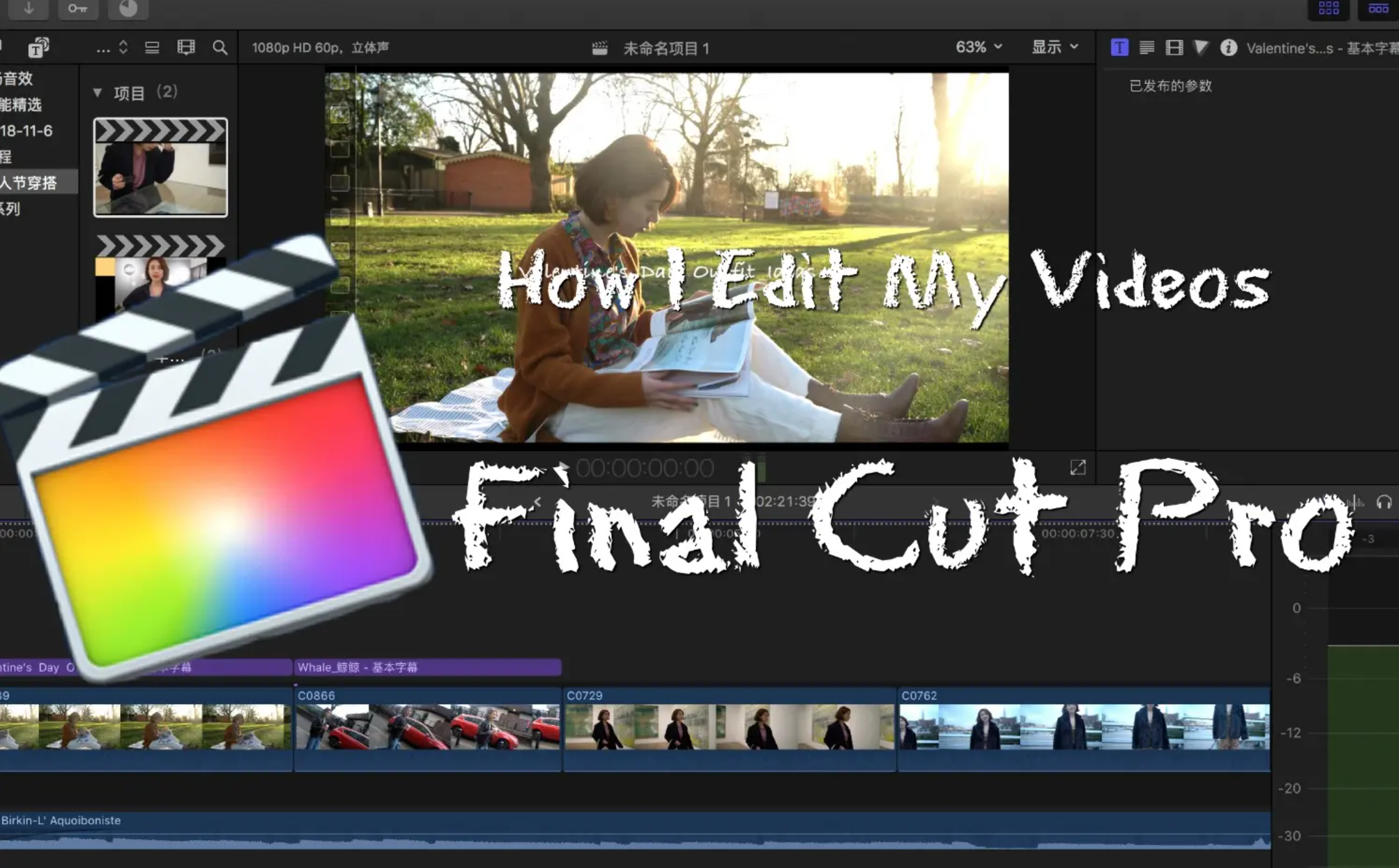
Task: Click the search magnifier in the browser
Action: 220,47
